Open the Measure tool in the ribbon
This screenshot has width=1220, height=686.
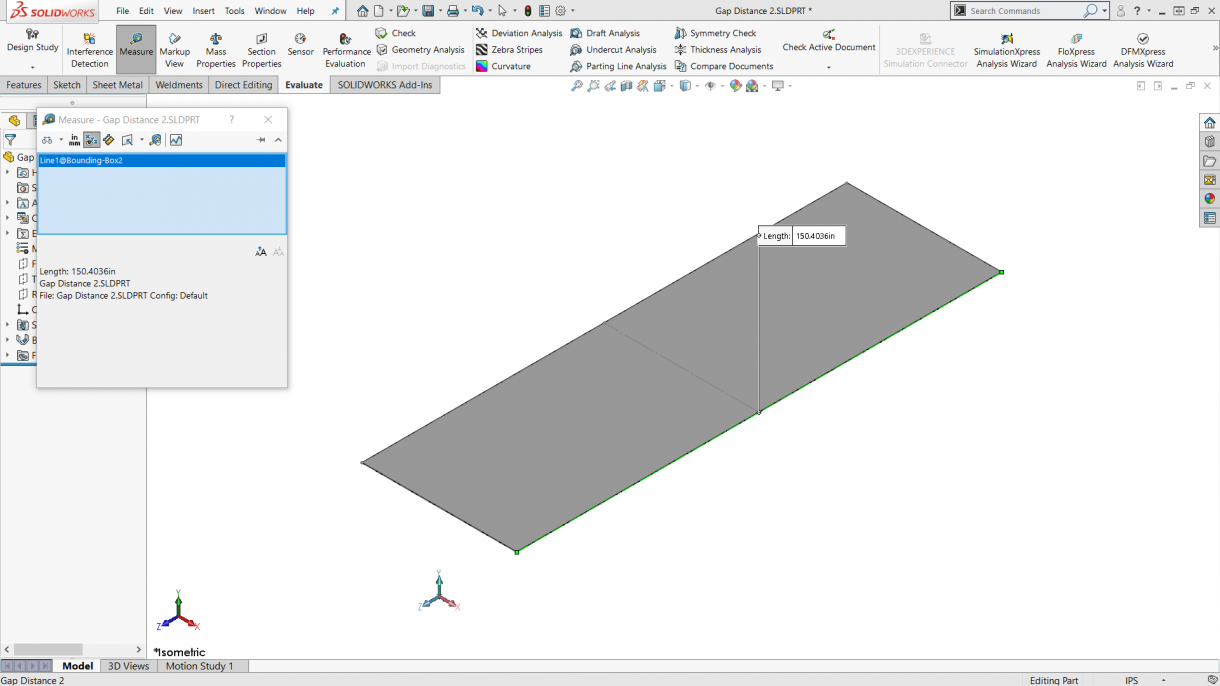(136, 50)
